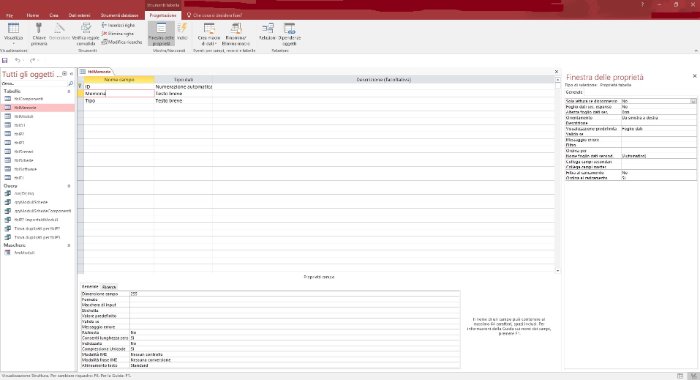This screenshot has width=700, height=380.
Task: Select the ID field name cell
Action: [x=119, y=87]
